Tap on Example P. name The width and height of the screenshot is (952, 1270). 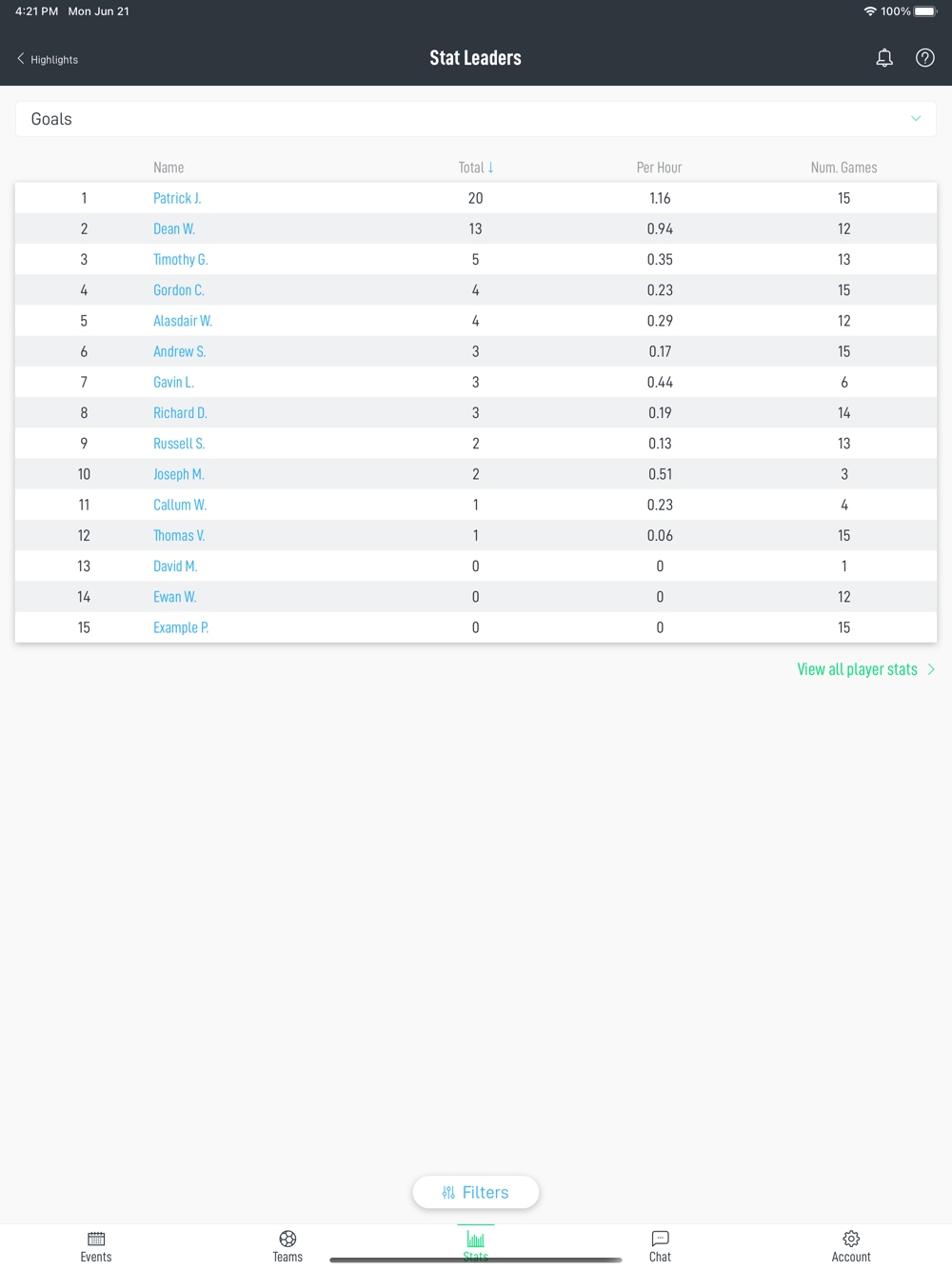181,627
